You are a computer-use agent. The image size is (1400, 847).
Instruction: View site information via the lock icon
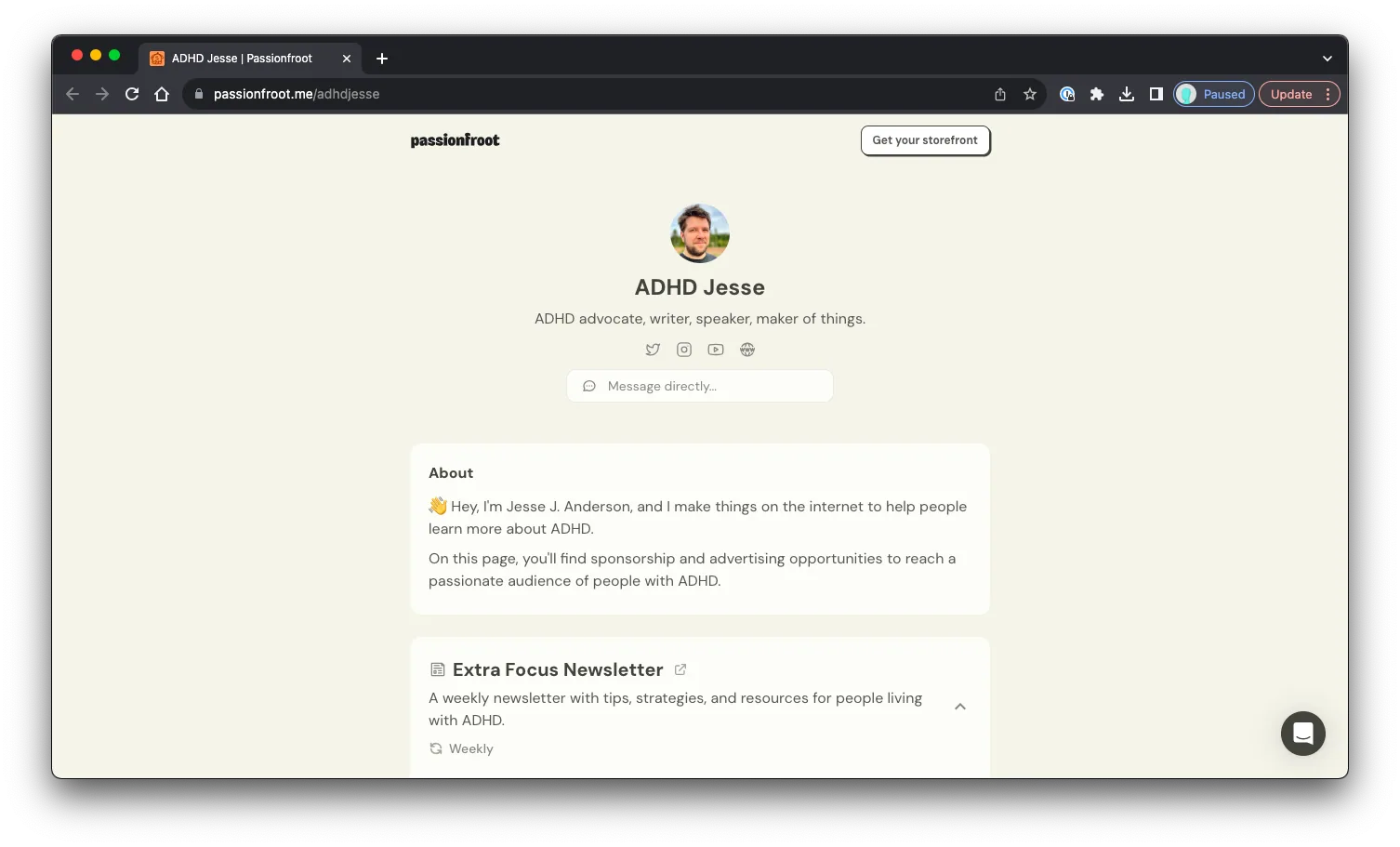coord(198,94)
